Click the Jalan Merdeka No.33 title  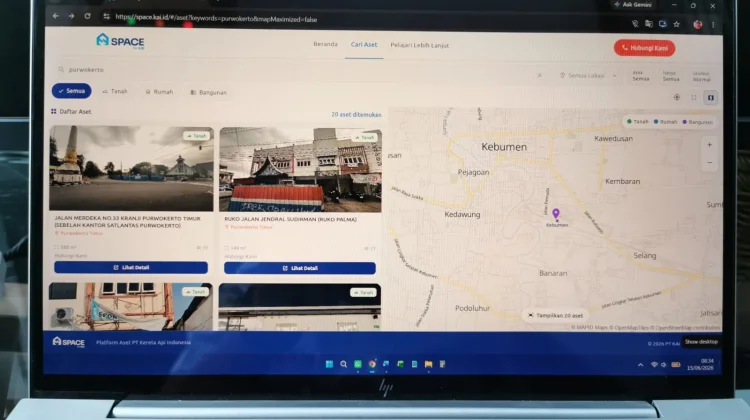click(127, 221)
